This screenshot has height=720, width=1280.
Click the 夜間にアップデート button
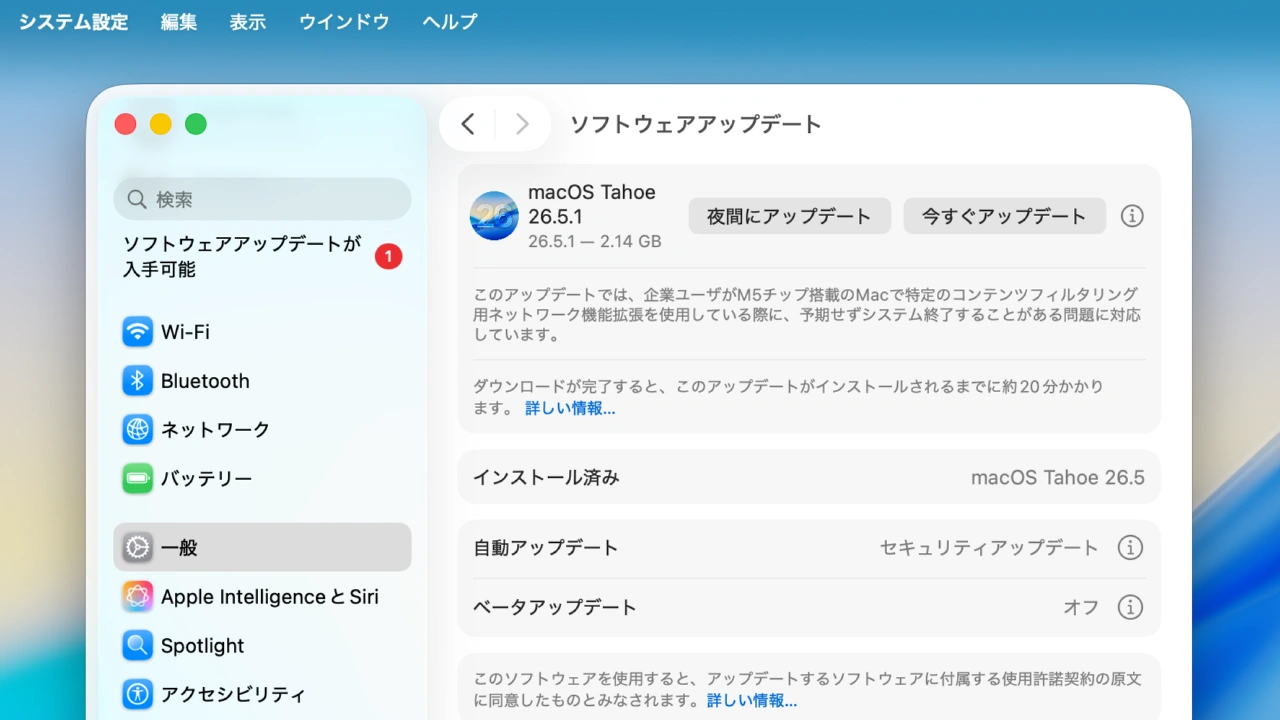(x=789, y=216)
